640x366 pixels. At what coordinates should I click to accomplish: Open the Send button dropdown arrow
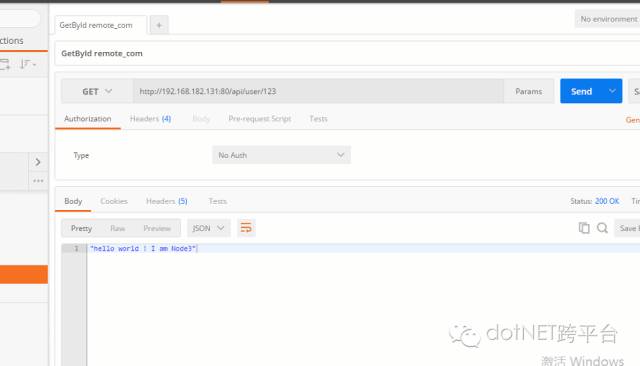click(x=612, y=91)
